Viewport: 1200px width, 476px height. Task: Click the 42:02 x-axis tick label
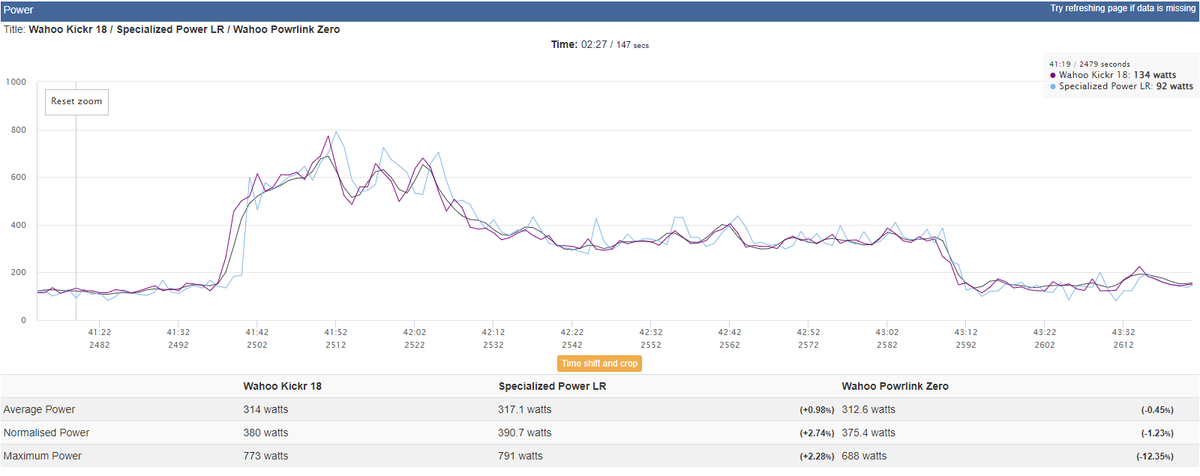pyautogui.click(x=414, y=332)
